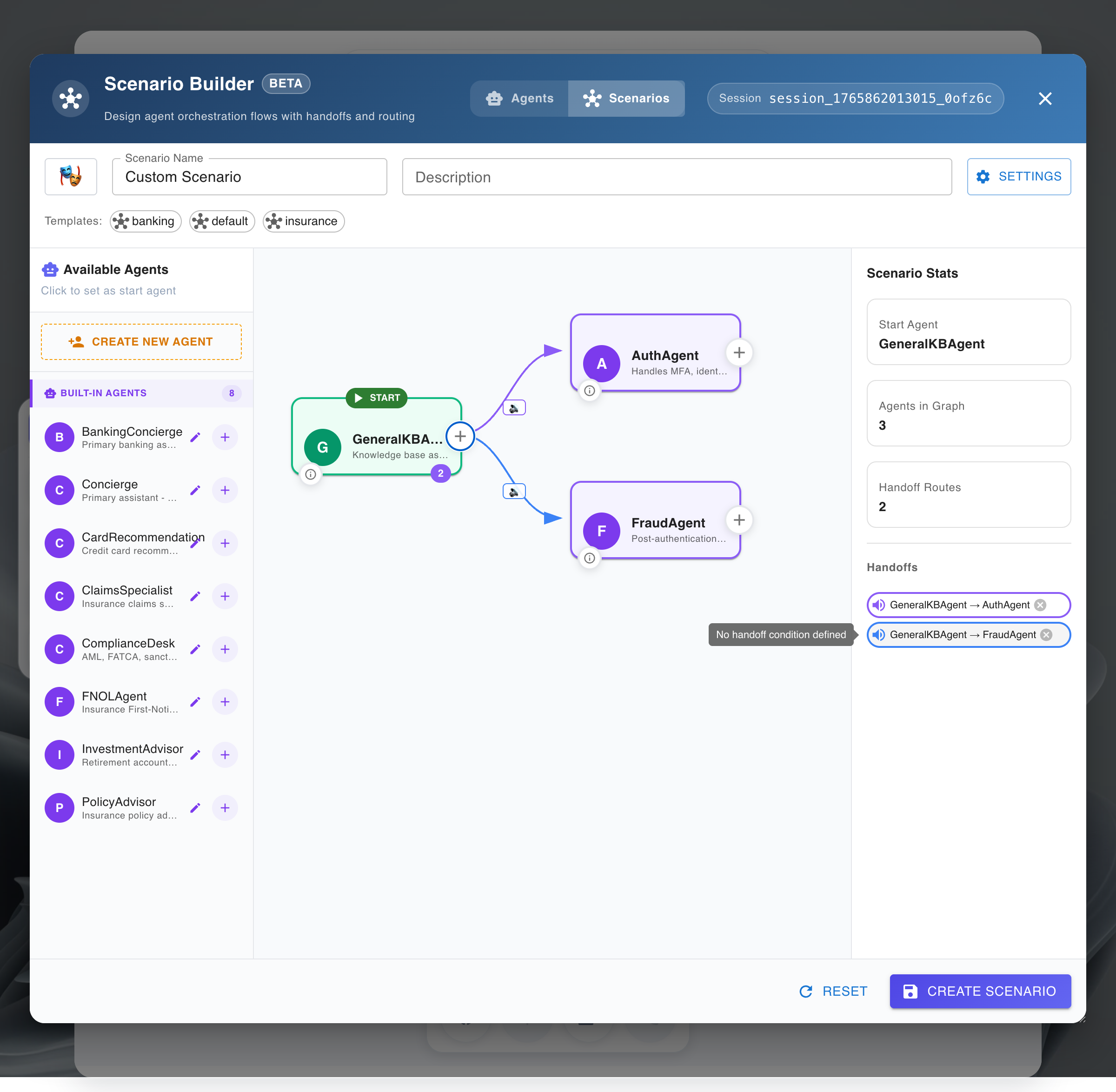Switch to the Agents tab

(518, 98)
